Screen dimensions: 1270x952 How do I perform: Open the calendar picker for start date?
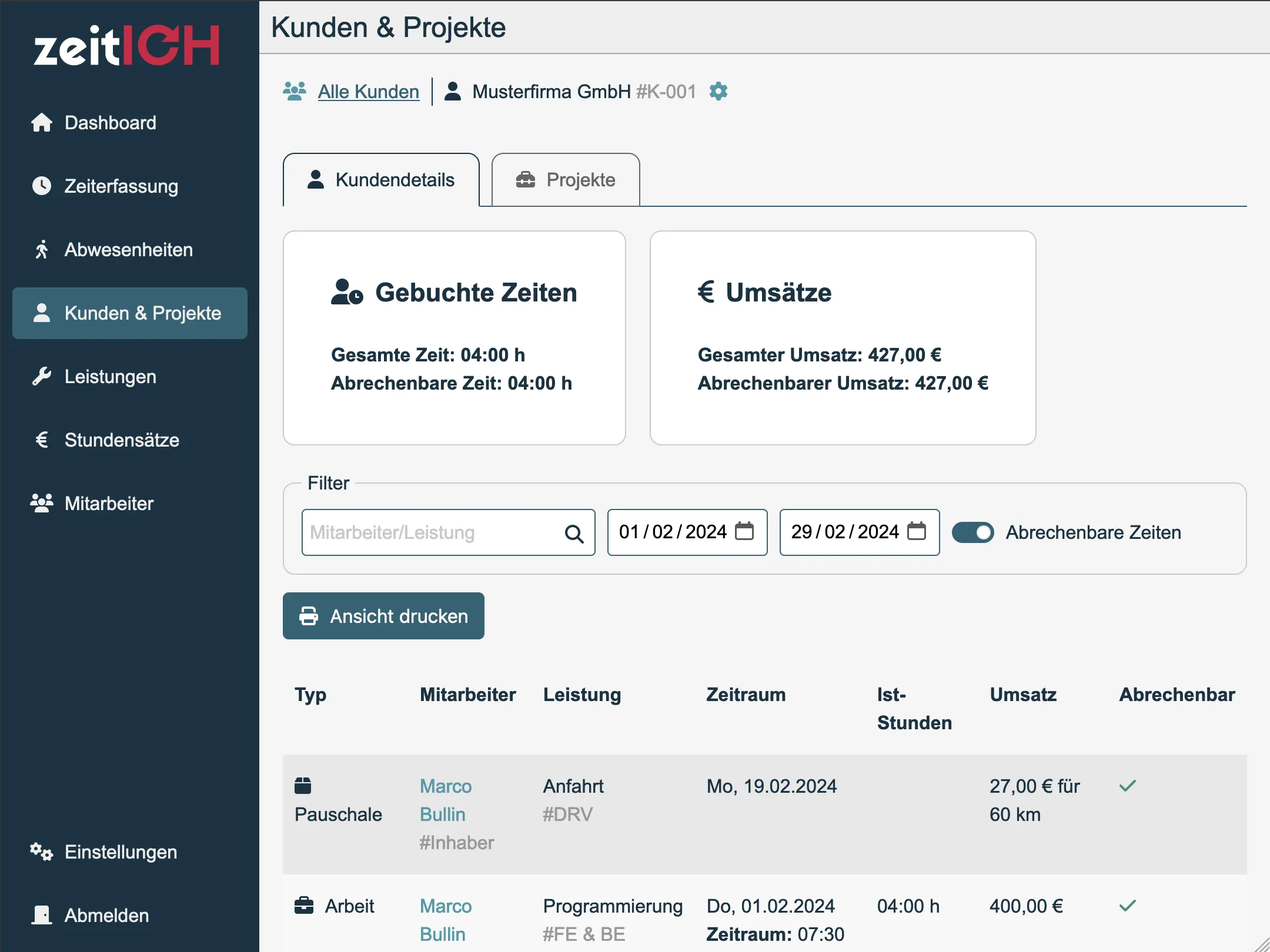point(744,531)
